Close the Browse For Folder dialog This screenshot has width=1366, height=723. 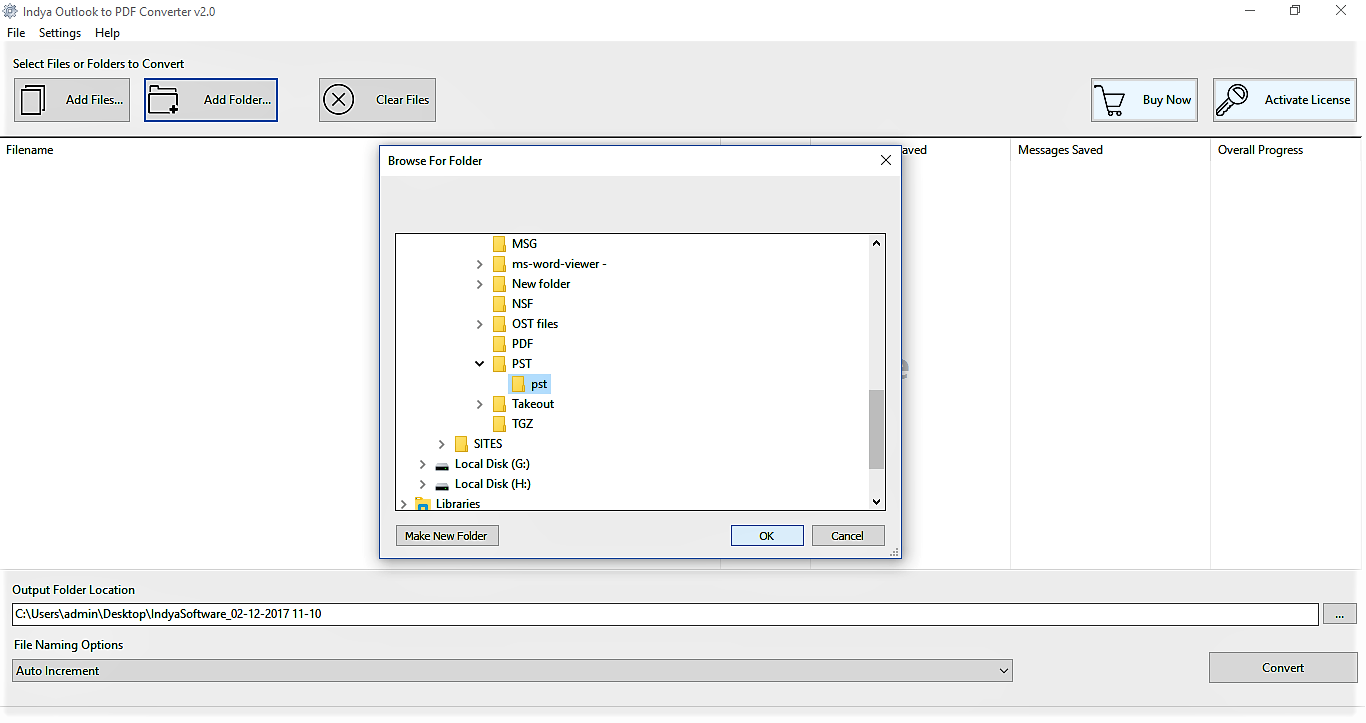(x=885, y=160)
